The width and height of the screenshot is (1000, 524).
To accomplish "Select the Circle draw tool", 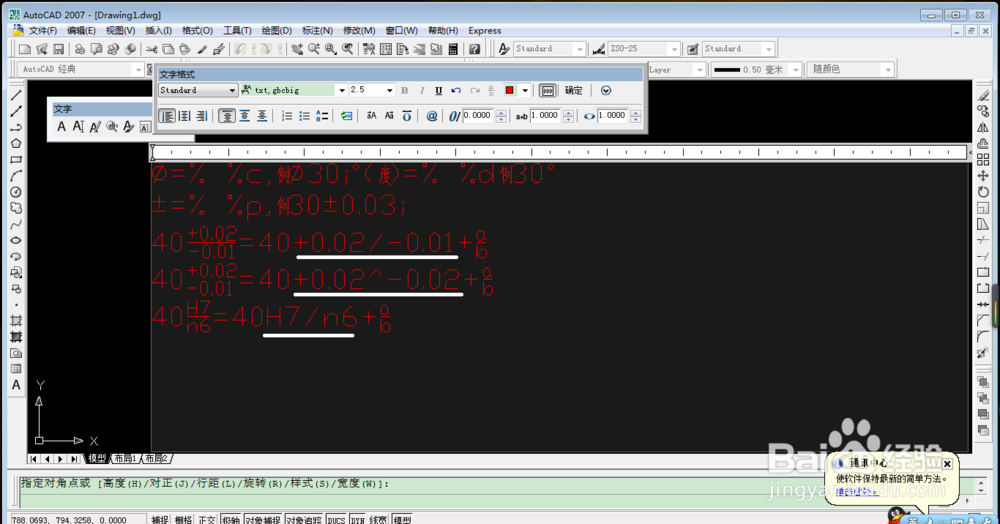I will pos(16,192).
